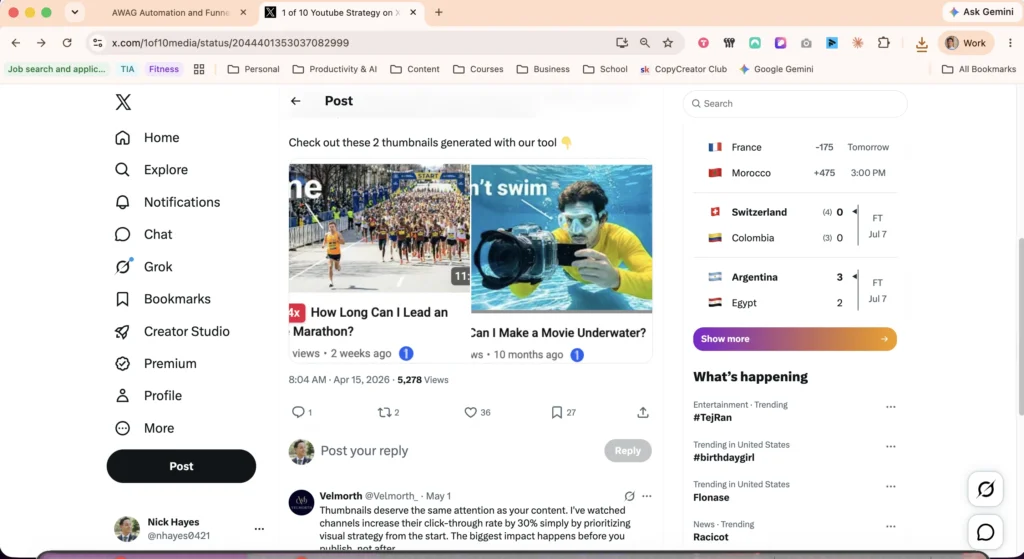This screenshot has width=1024, height=559.
Task: Open Personal bookmarks folder
Action: pyautogui.click(x=253, y=69)
